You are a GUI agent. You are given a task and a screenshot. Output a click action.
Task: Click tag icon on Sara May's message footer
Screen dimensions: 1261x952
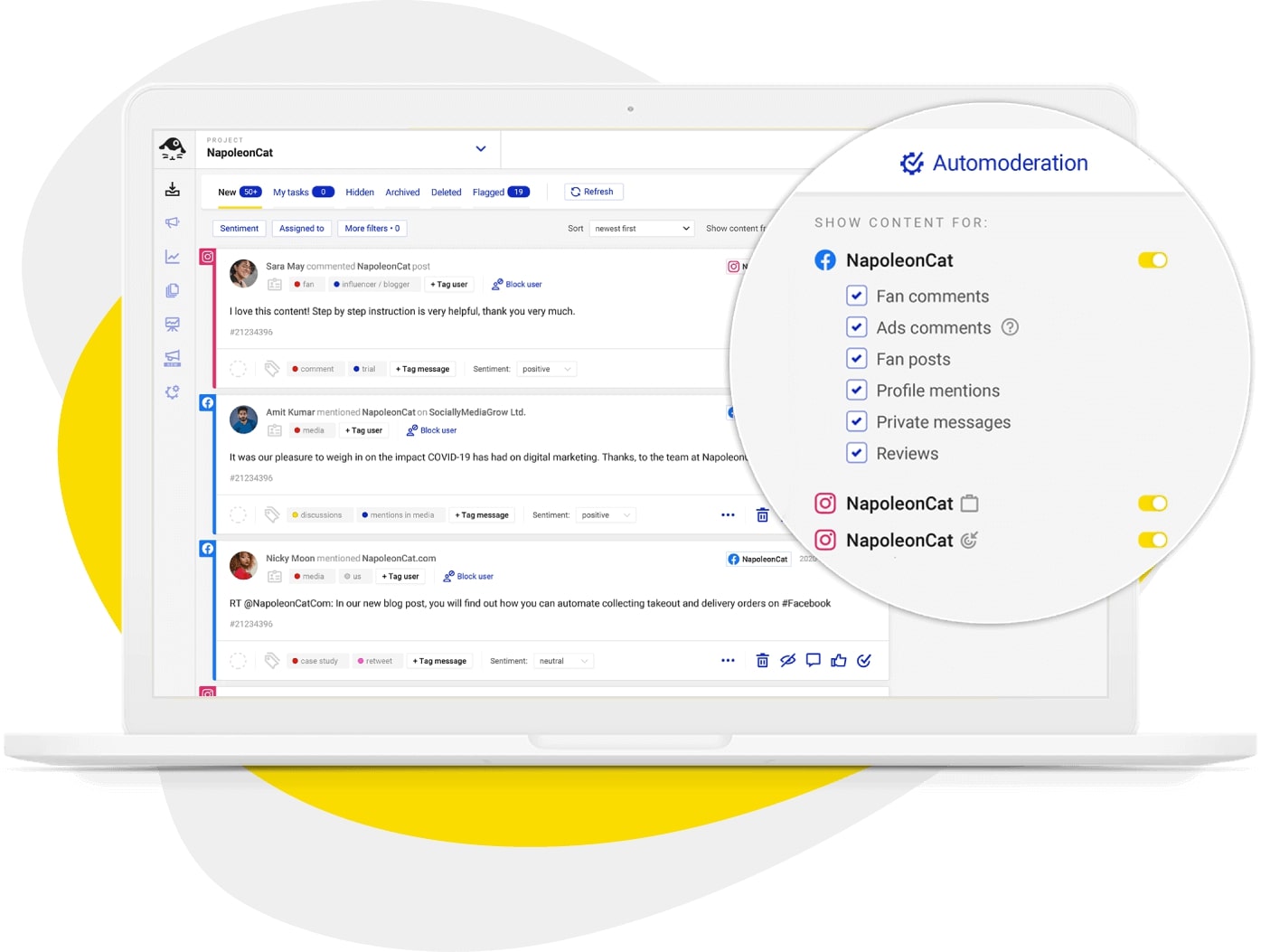point(271,369)
